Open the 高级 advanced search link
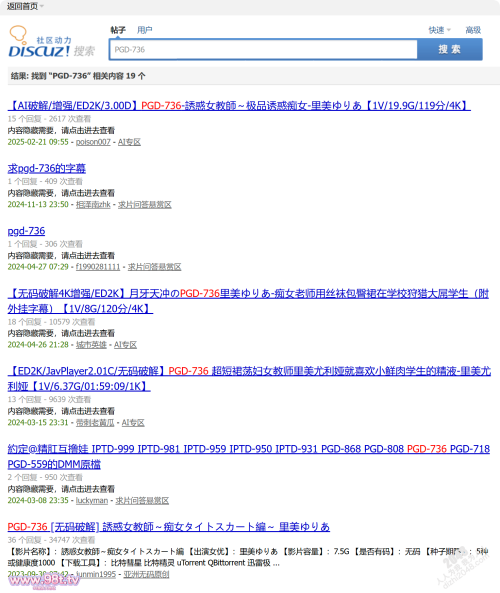 [x=473, y=30]
